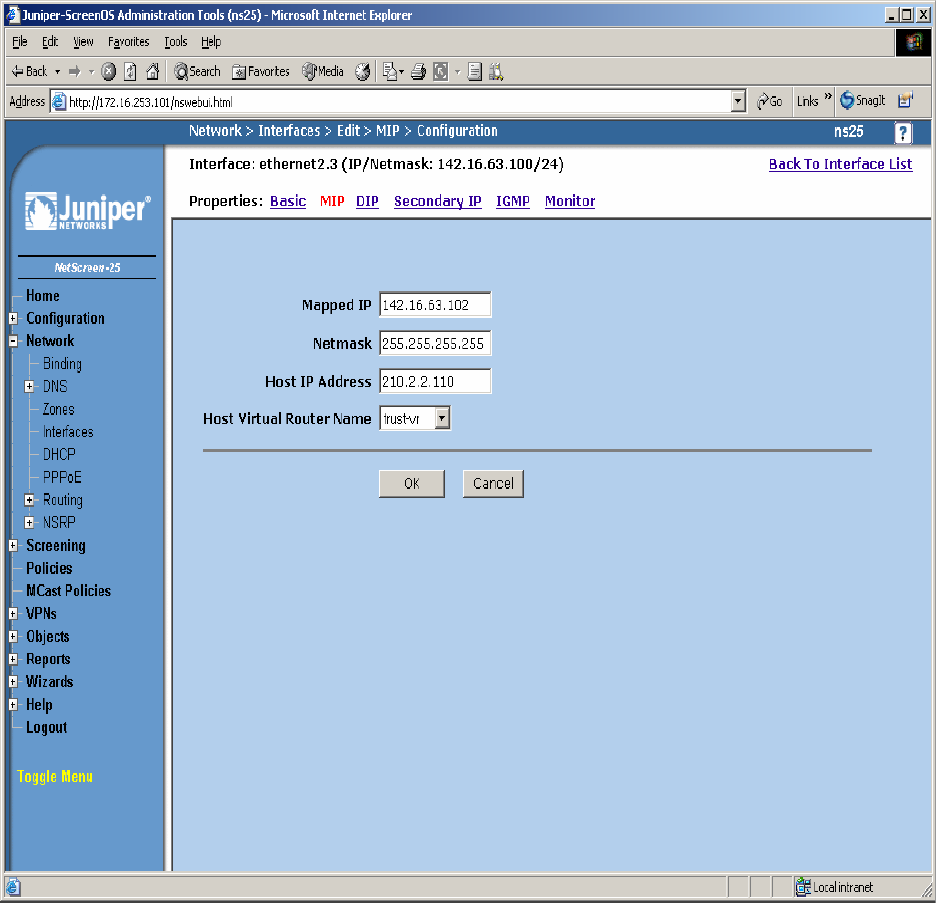Open the Help menu in menu bar
This screenshot has width=936, height=903.
(x=211, y=42)
